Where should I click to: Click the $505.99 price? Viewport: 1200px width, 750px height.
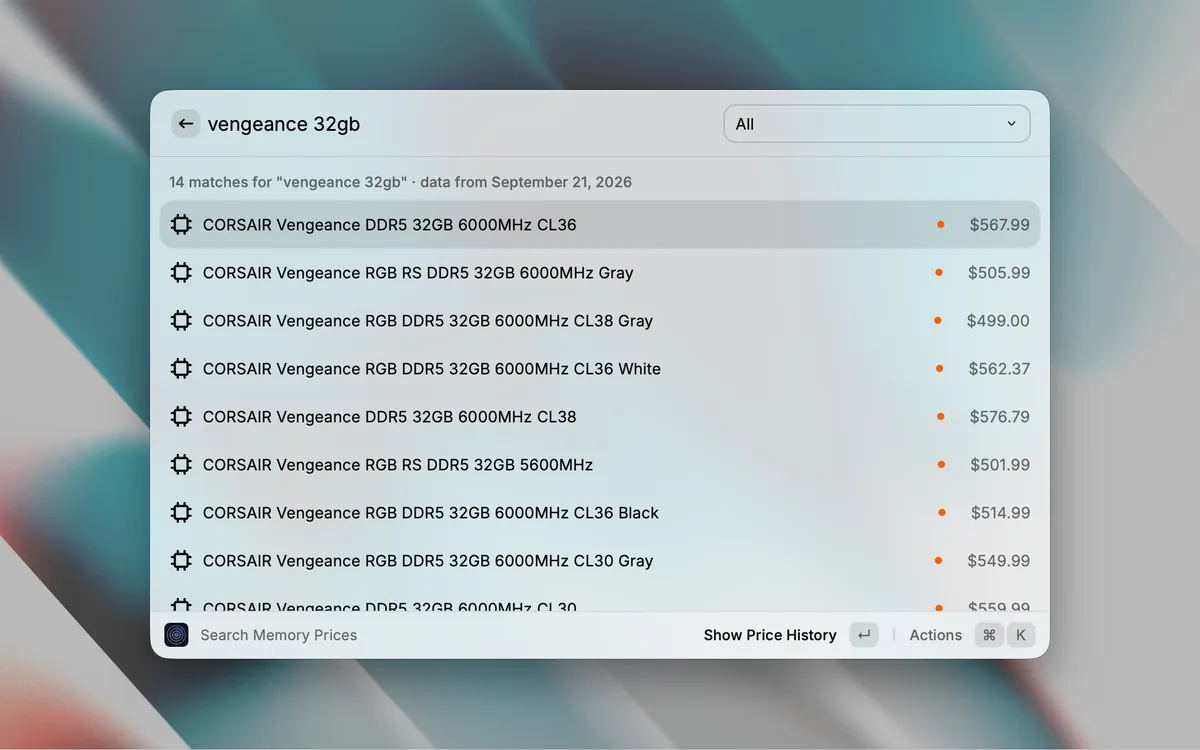(x=998, y=273)
